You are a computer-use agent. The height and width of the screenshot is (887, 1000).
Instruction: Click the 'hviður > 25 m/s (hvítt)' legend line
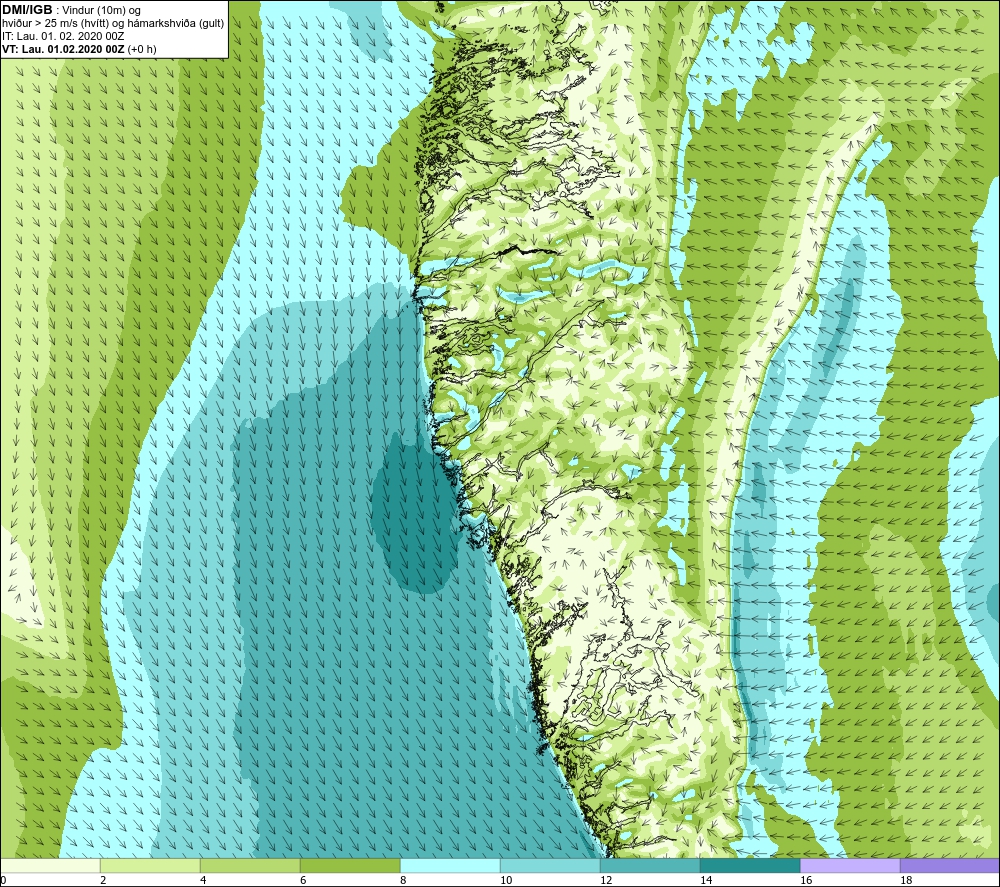[x=113, y=23]
